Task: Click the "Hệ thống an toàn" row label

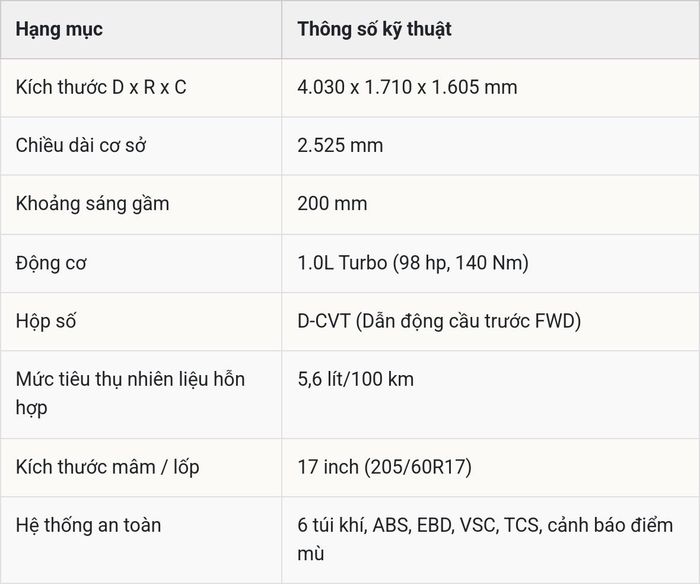Action: tap(88, 526)
